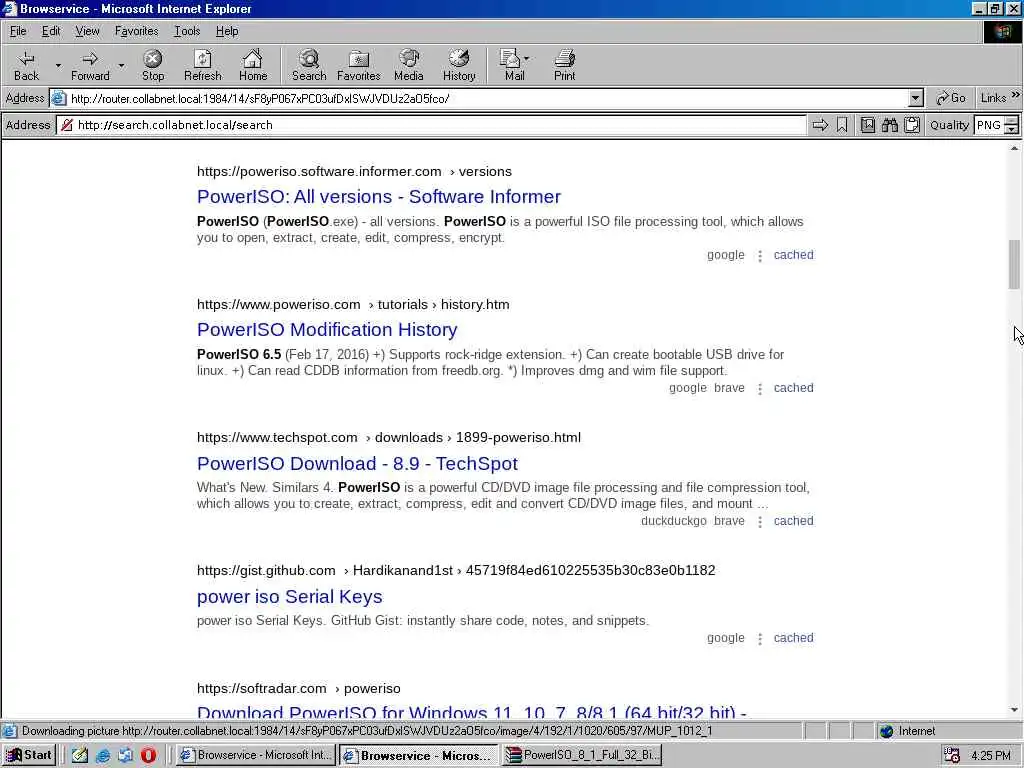Screen dimensions: 1024x768
Task: Click the Quality stepper arrows
Action: (x=1012, y=125)
